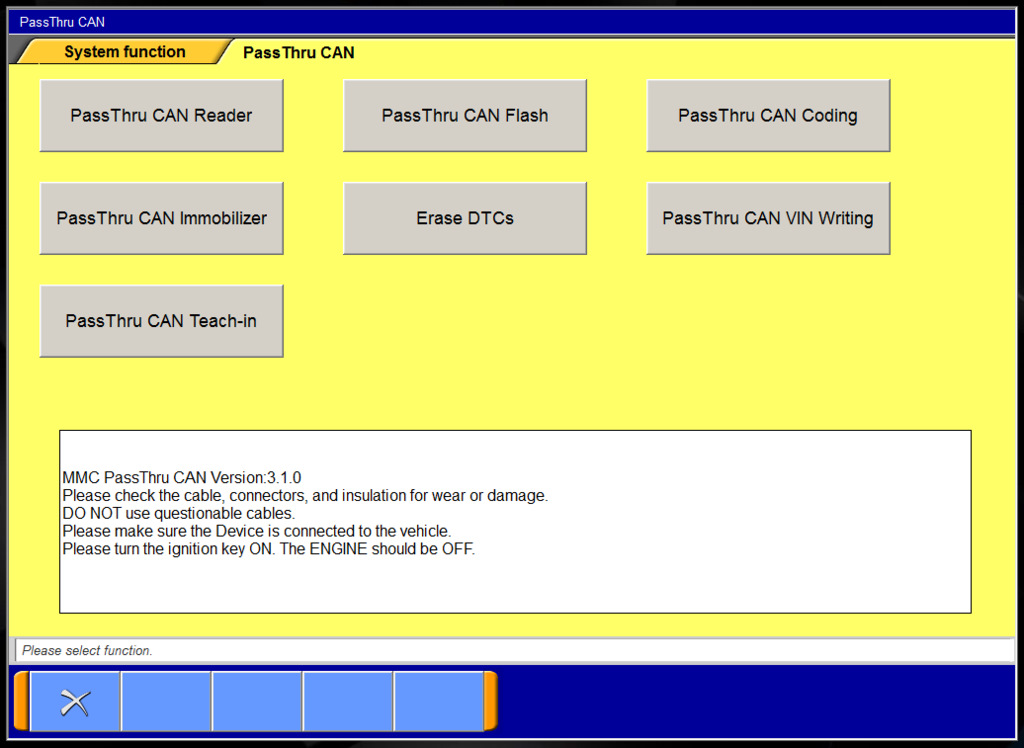The height and width of the screenshot is (748, 1024).
Task: Click the PassThru CAN title bar text
Action: [61, 21]
